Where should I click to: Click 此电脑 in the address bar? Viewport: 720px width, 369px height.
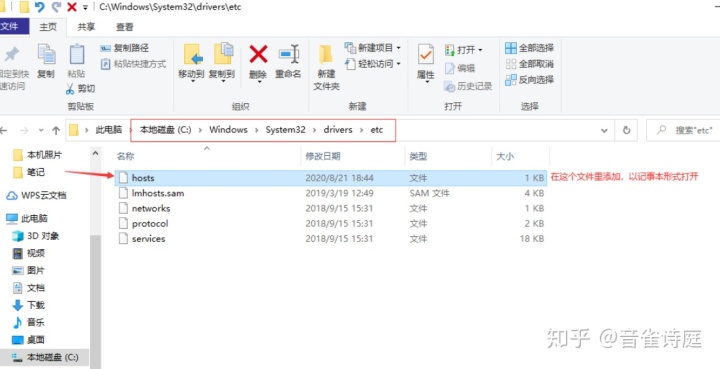pos(108,130)
